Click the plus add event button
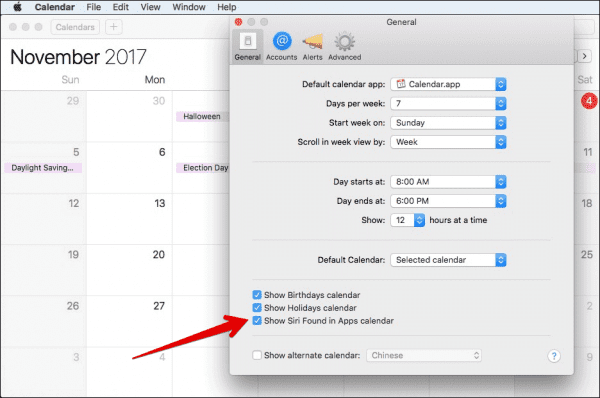This screenshot has height=398, width=600. pyautogui.click(x=114, y=27)
